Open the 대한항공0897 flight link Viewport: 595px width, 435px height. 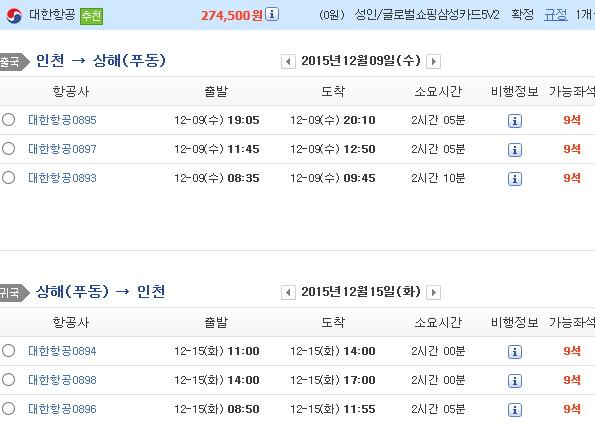pyautogui.click(x=62, y=149)
